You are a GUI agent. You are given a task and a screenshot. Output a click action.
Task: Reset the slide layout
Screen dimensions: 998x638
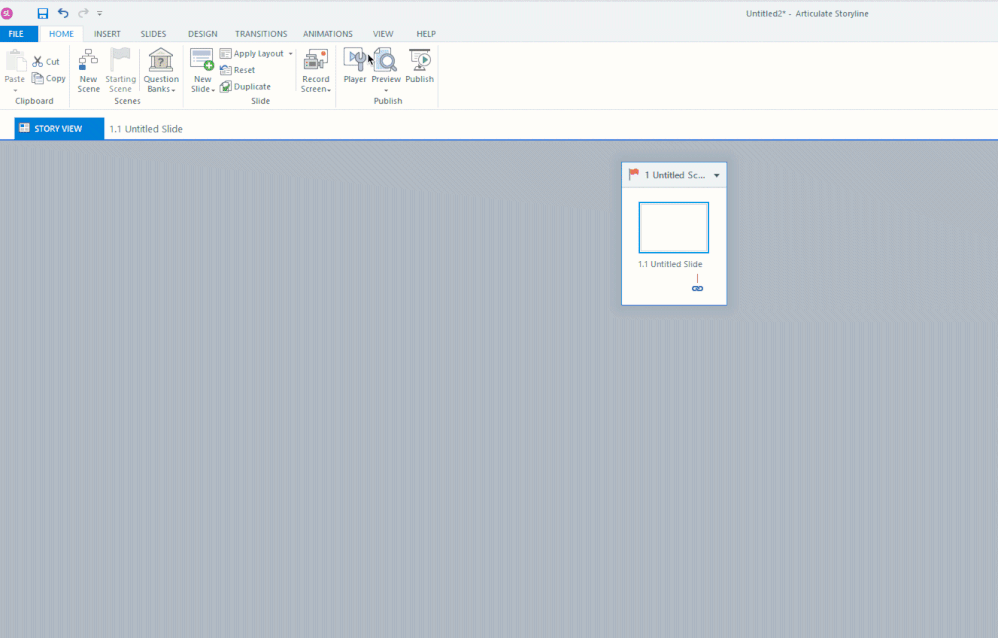[238, 70]
